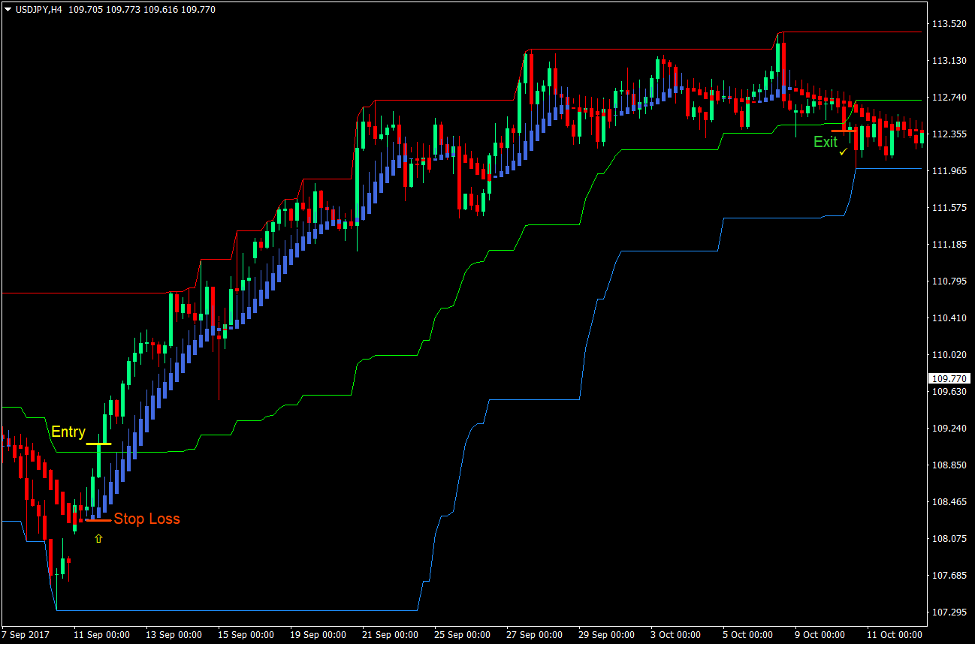Click price axis value 107.685

949,575
